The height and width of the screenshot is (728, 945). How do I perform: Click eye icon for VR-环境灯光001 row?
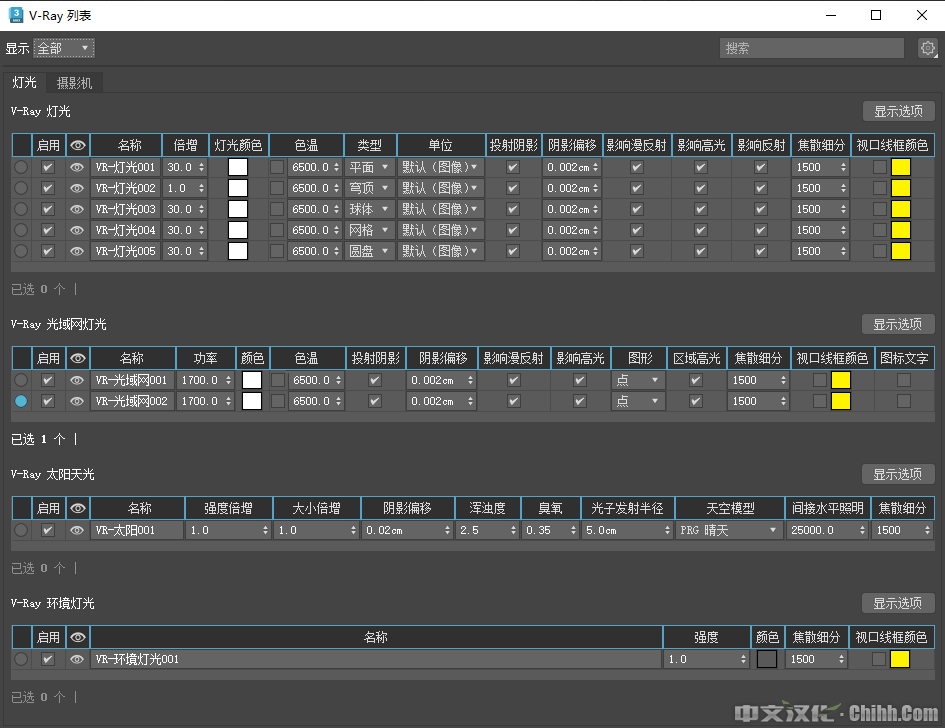[77, 659]
